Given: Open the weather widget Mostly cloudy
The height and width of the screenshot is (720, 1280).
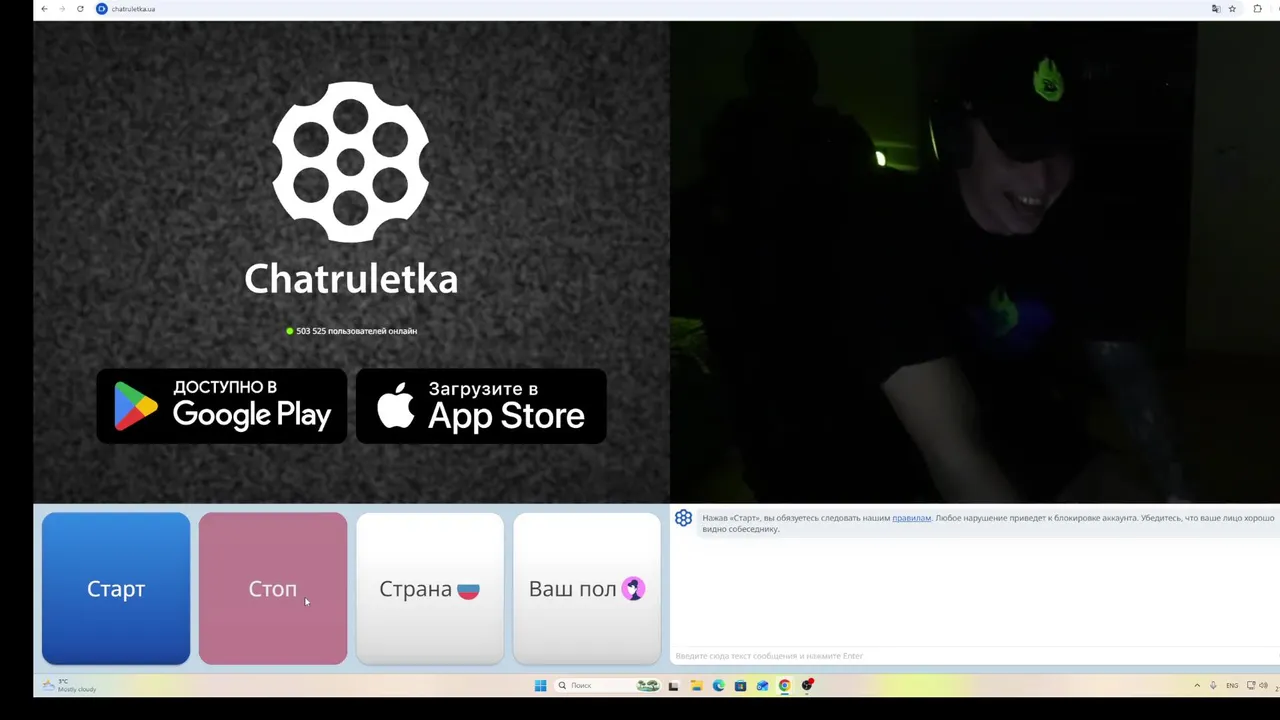Looking at the screenshot, I should tap(69, 685).
